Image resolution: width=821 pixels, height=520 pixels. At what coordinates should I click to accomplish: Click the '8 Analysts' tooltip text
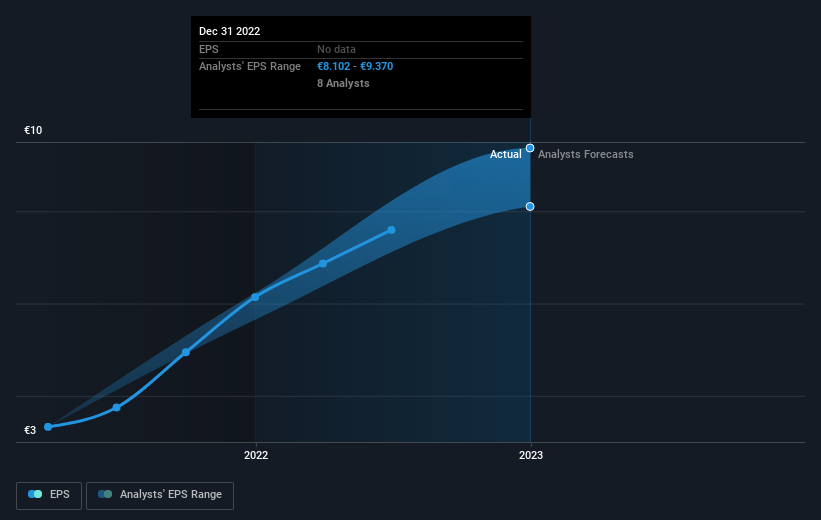point(343,83)
